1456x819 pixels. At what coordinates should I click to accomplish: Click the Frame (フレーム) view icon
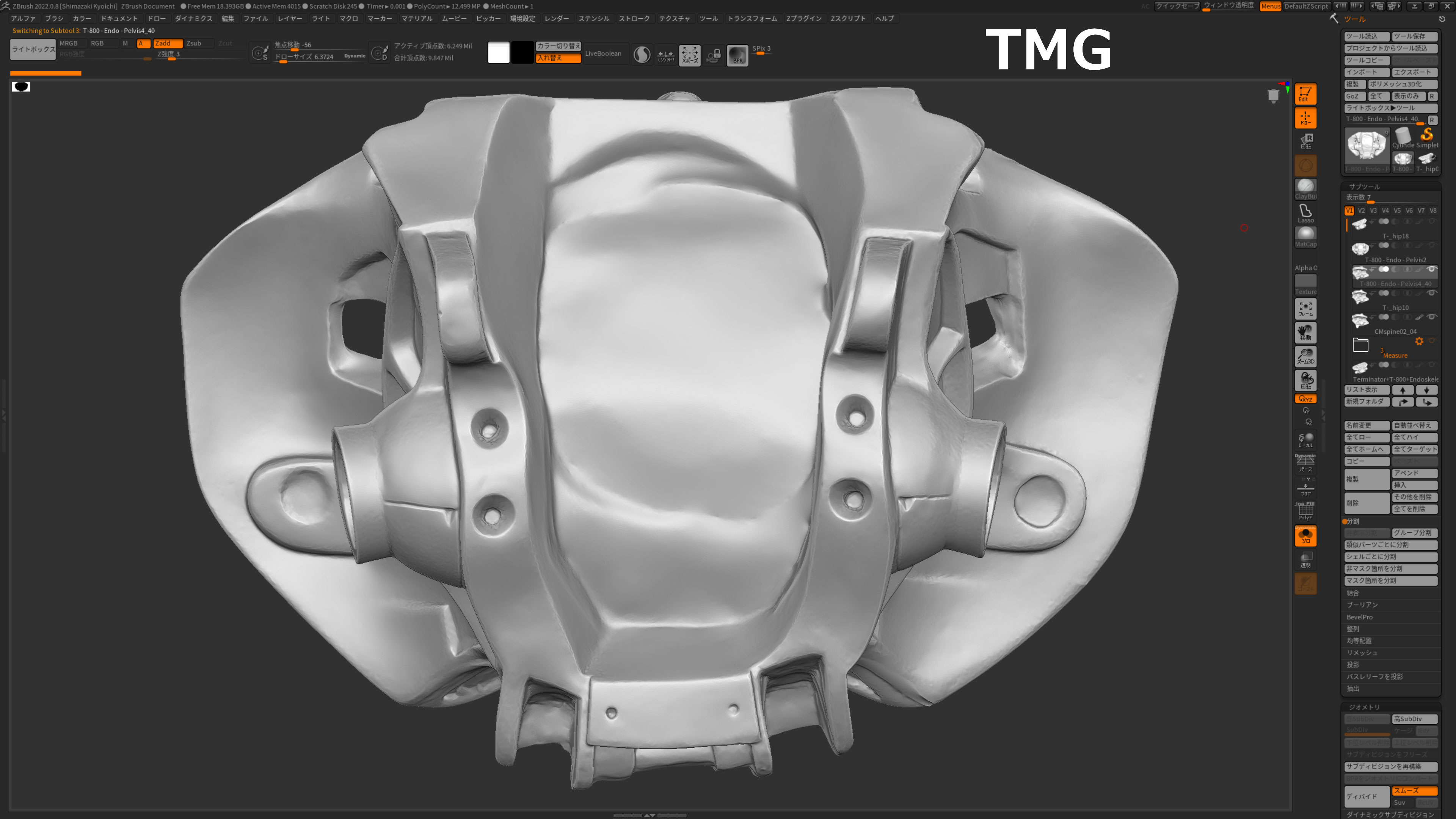[x=1305, y=309]
